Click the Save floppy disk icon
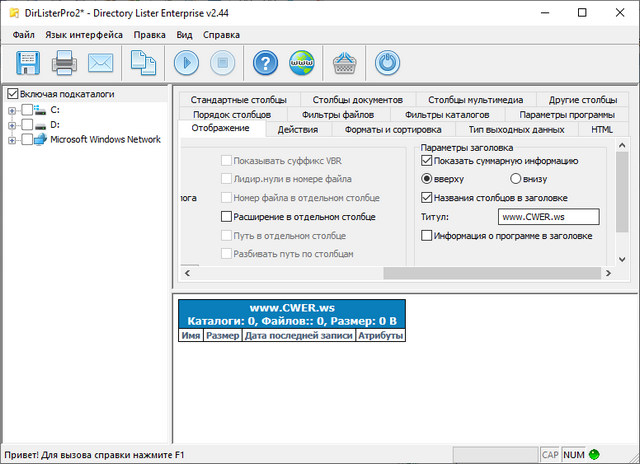This screenshot has width=640, height=464. (x=26, y=63)
